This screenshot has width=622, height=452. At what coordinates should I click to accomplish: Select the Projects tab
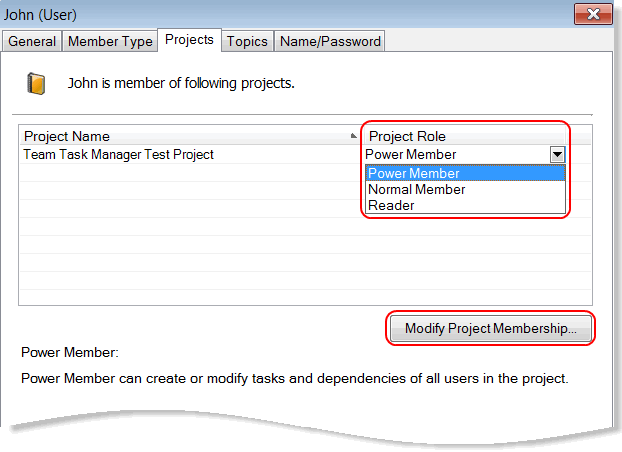click(x=189, y=40)
